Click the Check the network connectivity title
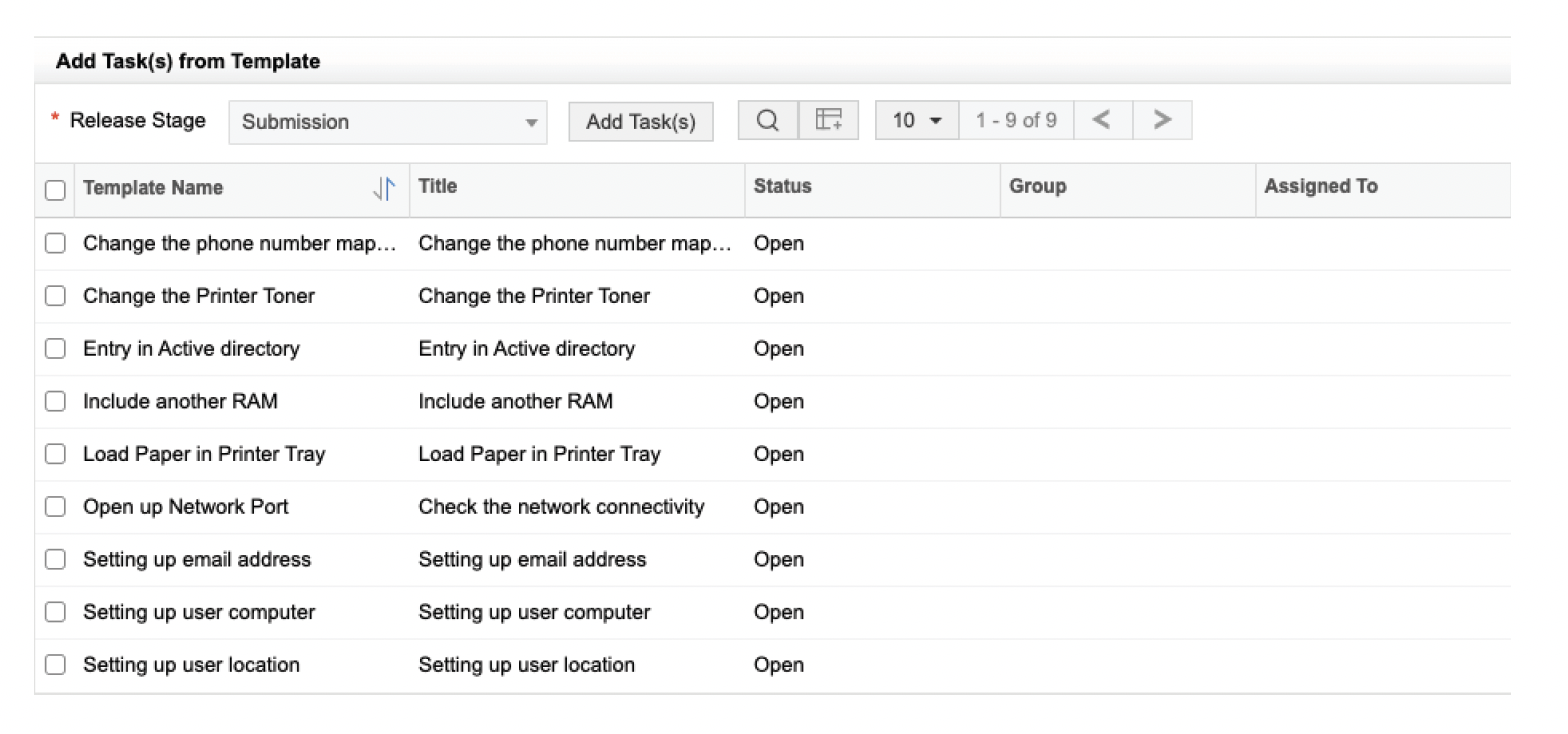The height and width of the screenshot is (734, 1568). pos(561,507)
